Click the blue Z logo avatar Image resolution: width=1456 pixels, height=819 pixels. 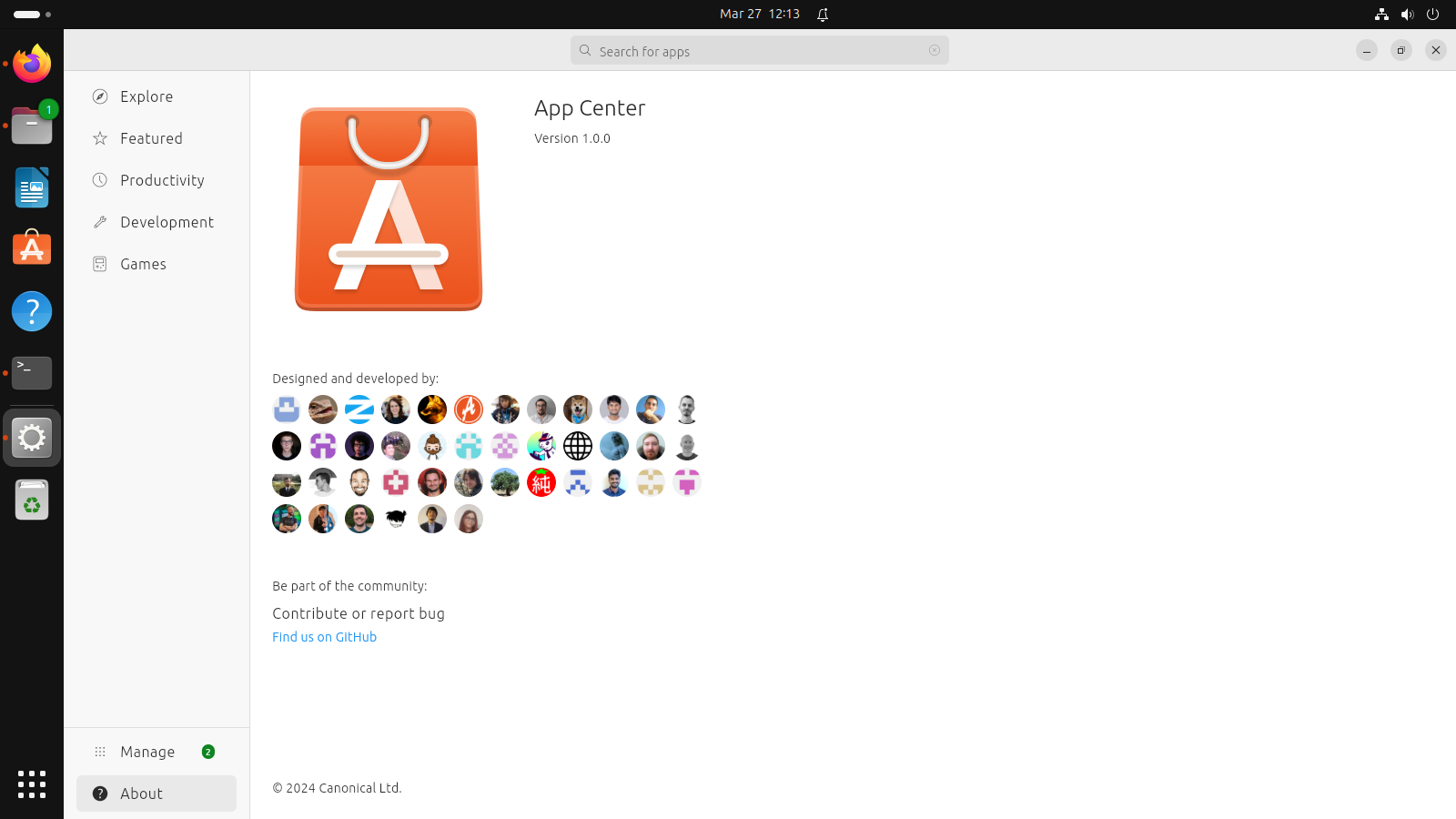coord(359,409)
